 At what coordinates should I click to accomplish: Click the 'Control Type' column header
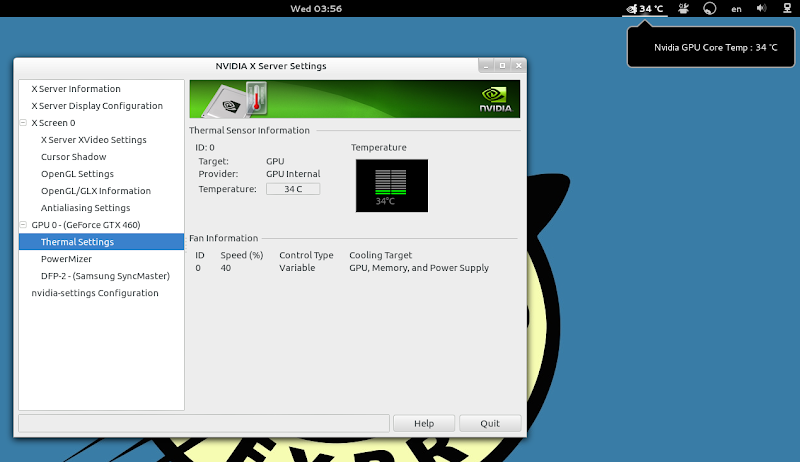click(x=306, y=255)
